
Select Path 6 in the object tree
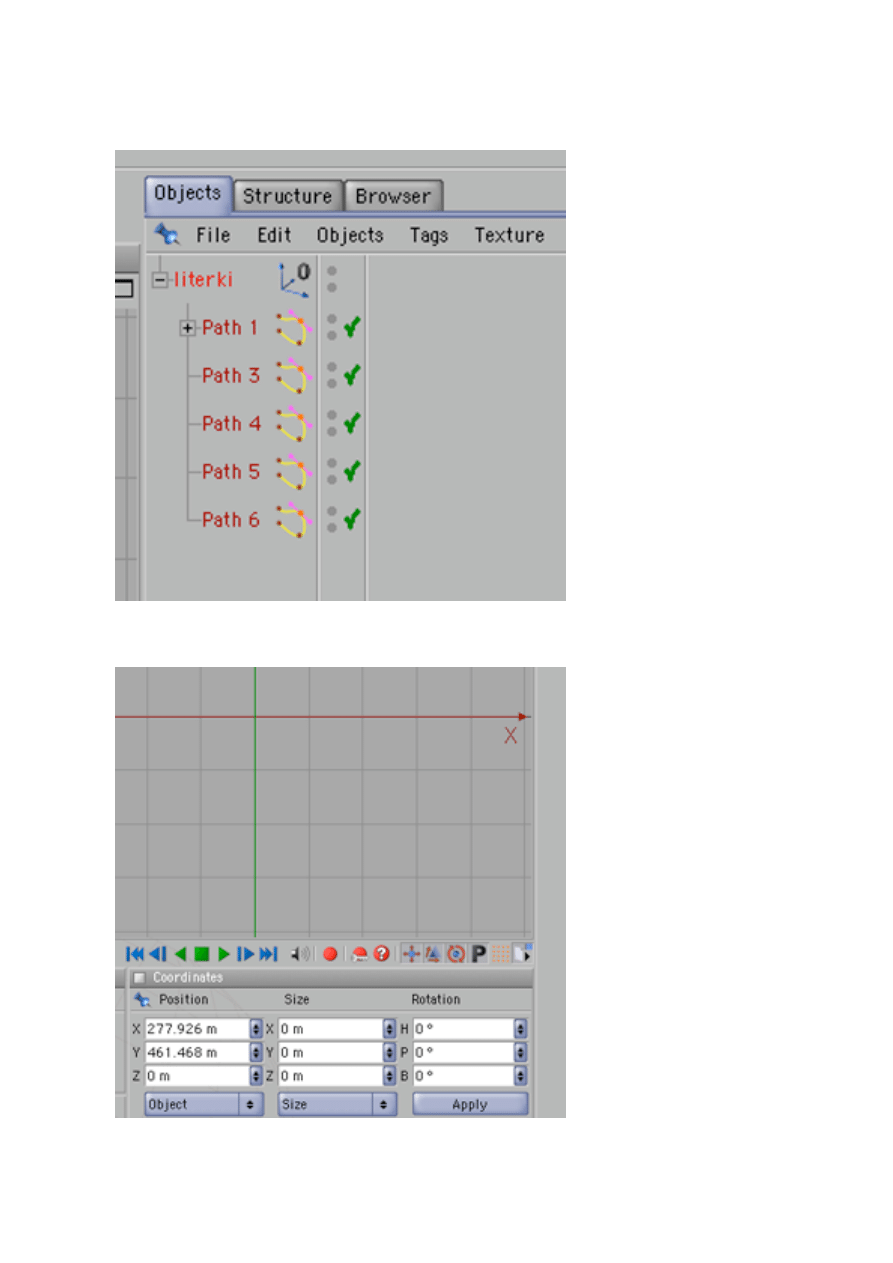pos(230,520)
